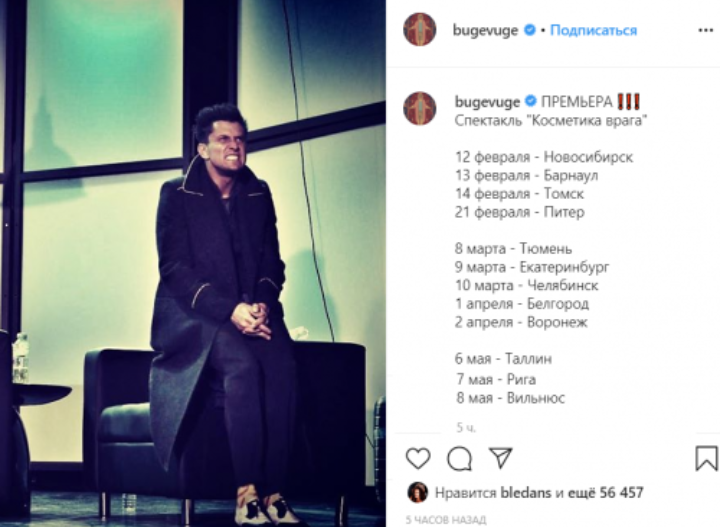Save post with bookmark icon
The image size is (720, 527).
[x=706, y=458]
